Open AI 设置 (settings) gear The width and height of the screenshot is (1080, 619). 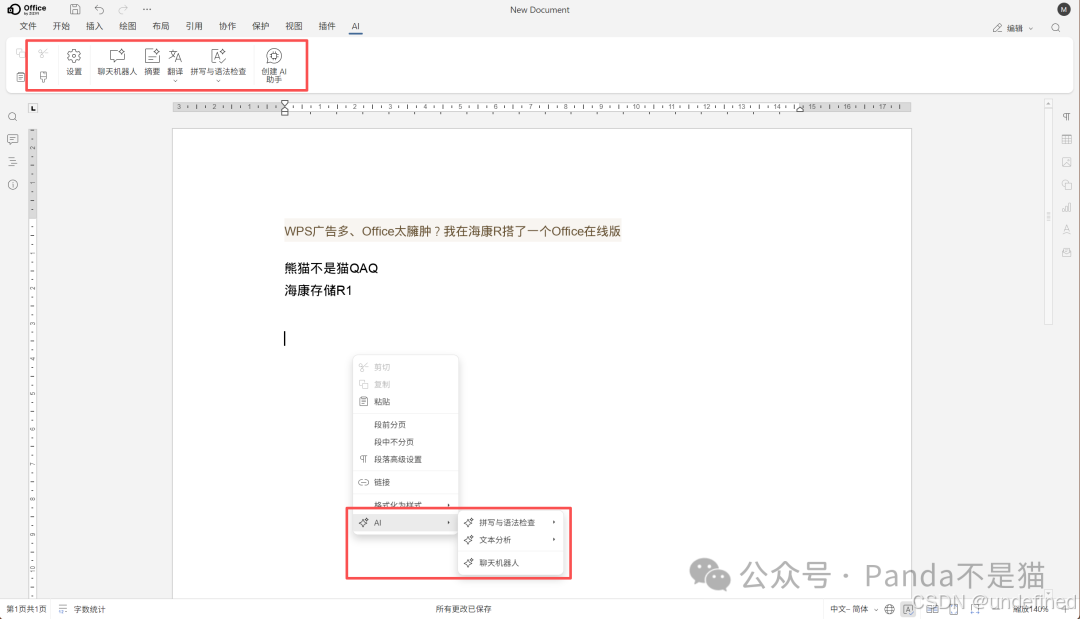74,62
